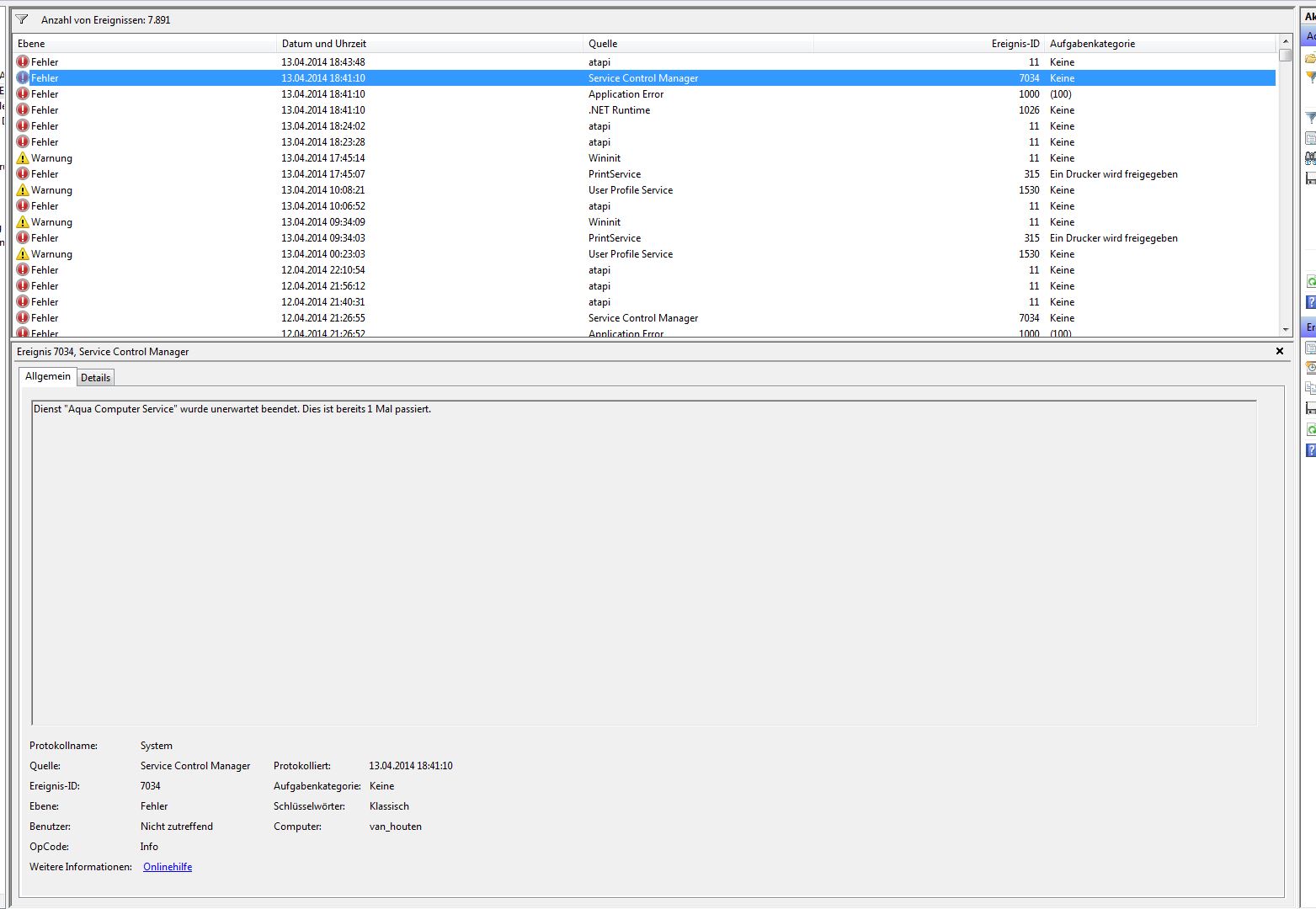Click 'Application Error' source at 13.04.2014 18:41:10
This screenshot has width=1316, height=909.
(626, 94)
